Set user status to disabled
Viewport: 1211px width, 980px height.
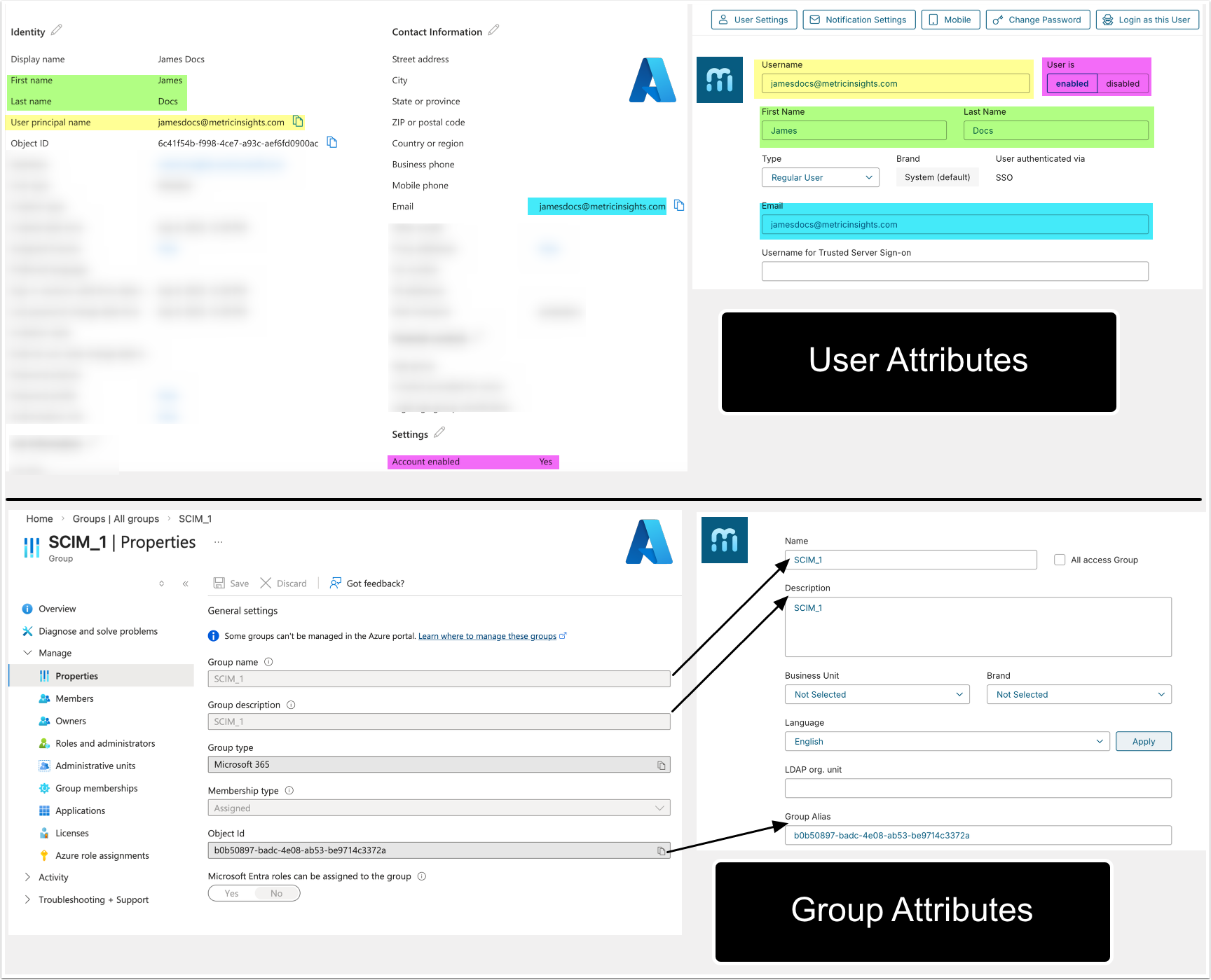[1123, 83]
